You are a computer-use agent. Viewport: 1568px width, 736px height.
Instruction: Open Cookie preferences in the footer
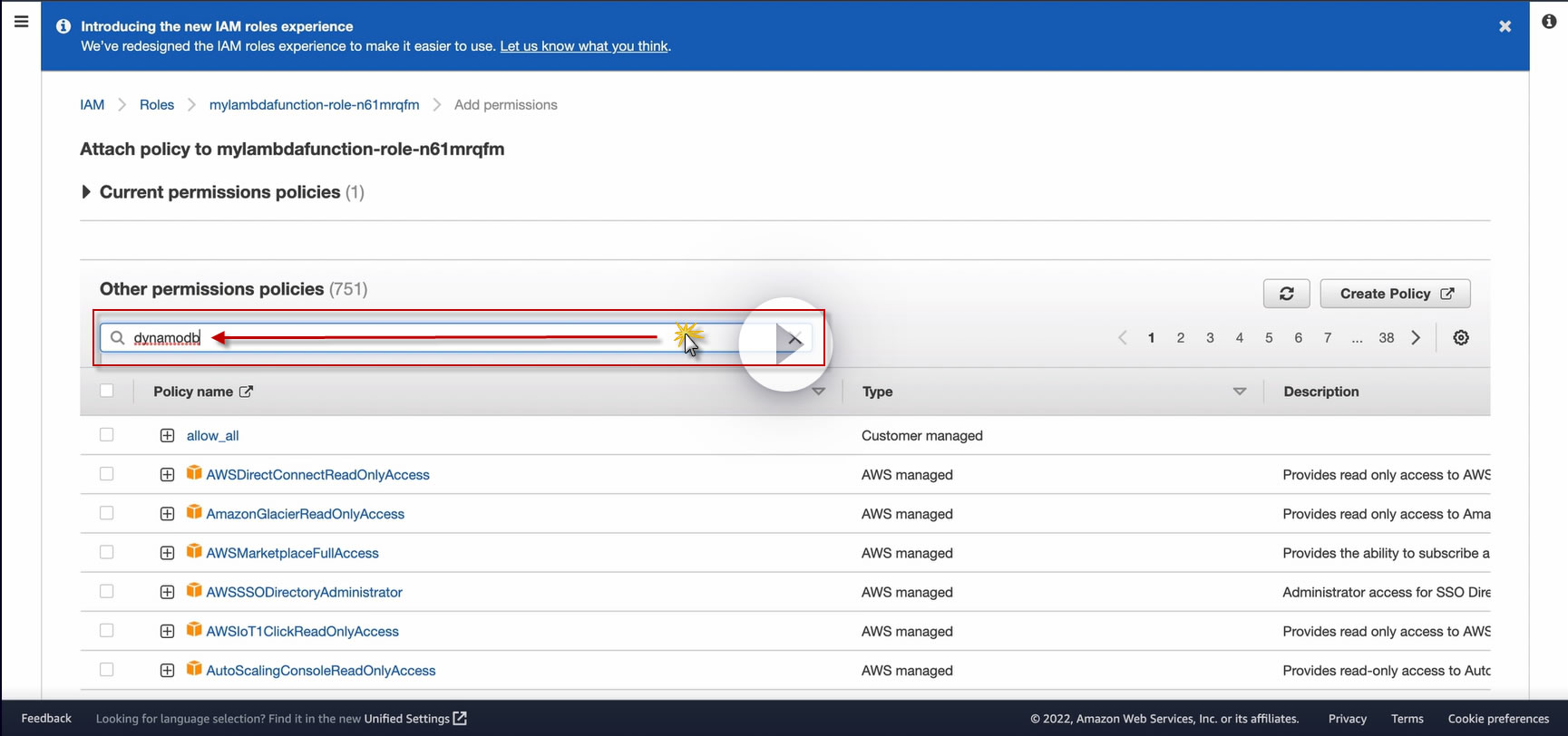[1499, 719]
